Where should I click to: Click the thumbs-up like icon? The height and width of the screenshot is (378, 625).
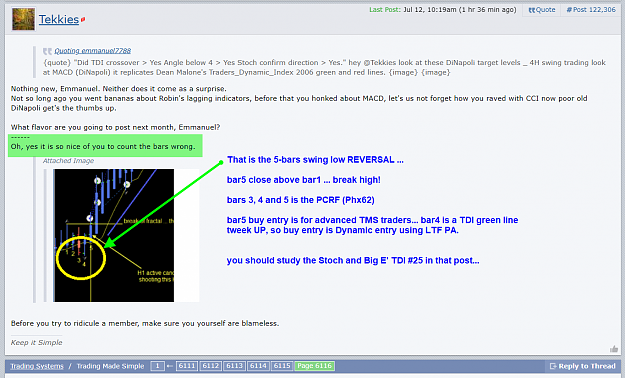point(614,349)
